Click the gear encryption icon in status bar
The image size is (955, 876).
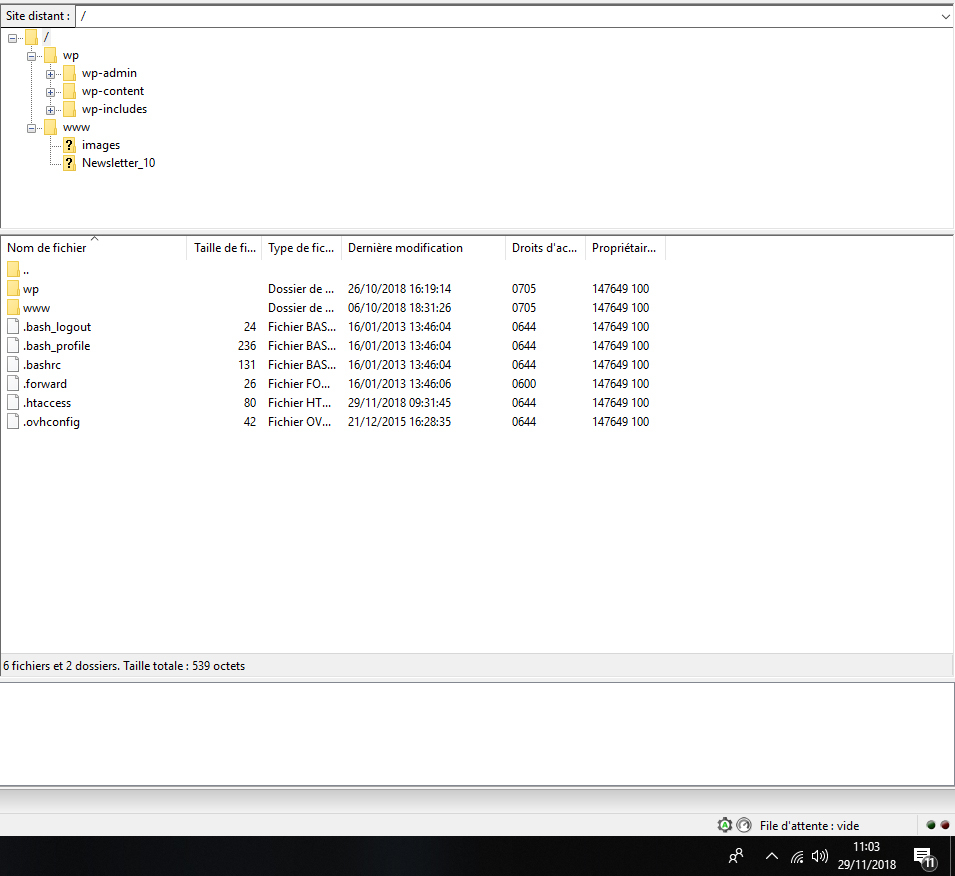click(x=725, y=825)
